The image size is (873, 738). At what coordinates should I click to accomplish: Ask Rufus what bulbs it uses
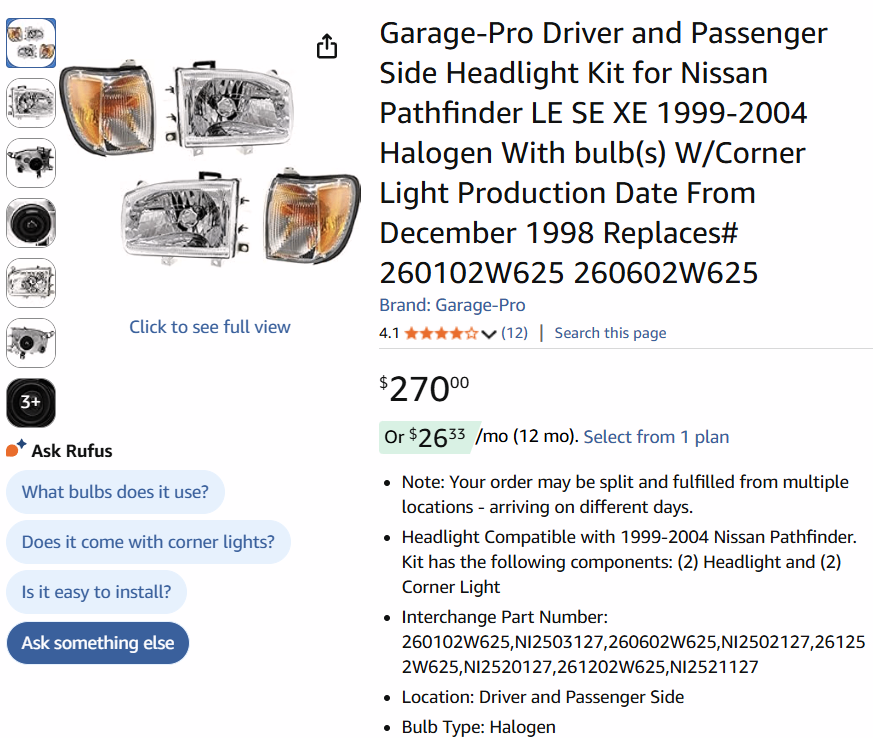point(115,492)
